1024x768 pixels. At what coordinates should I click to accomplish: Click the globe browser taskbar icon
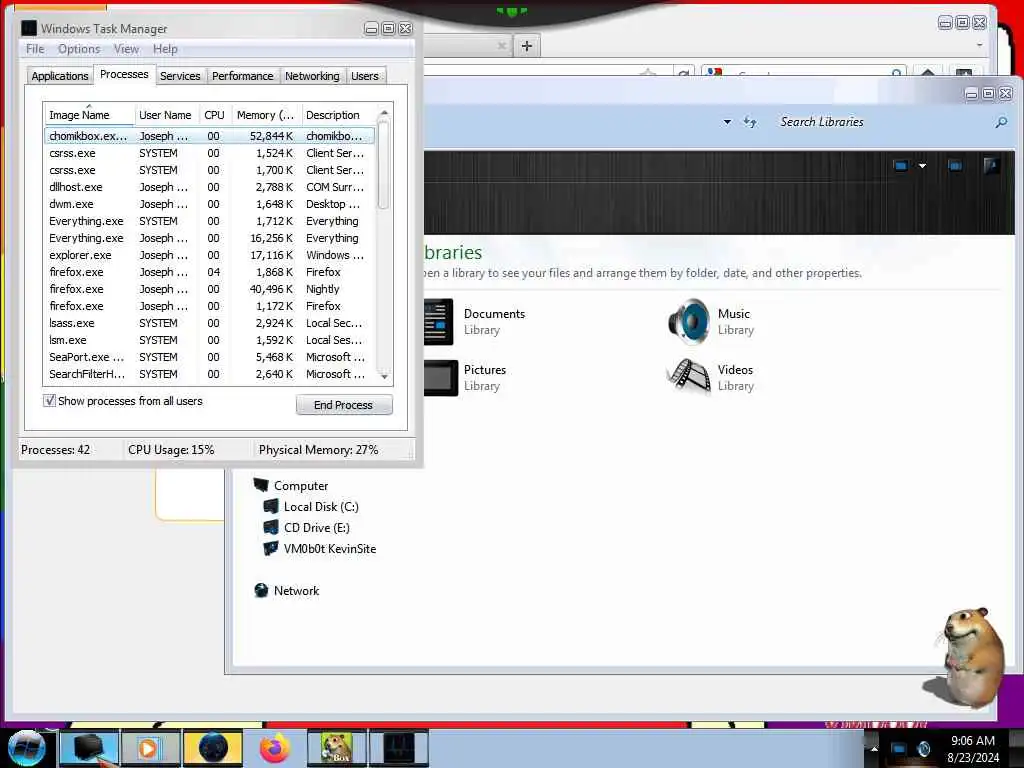(213, 748)
